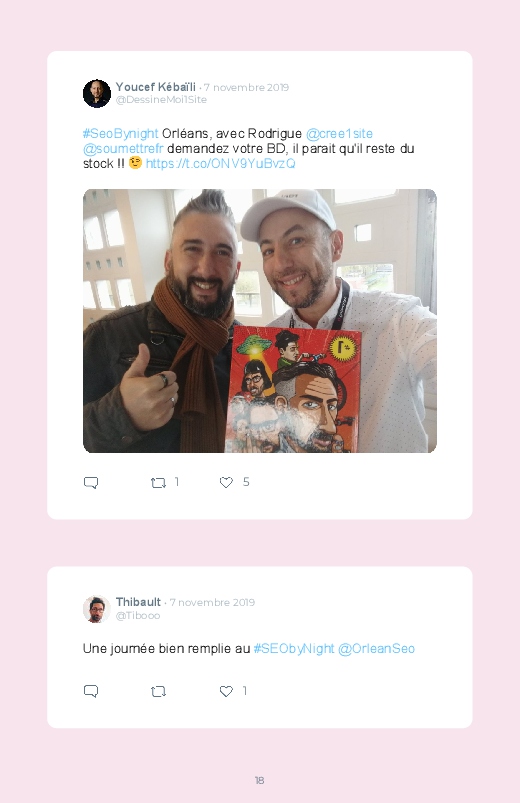Click the Thibault display name

click(x=138, y=602)
